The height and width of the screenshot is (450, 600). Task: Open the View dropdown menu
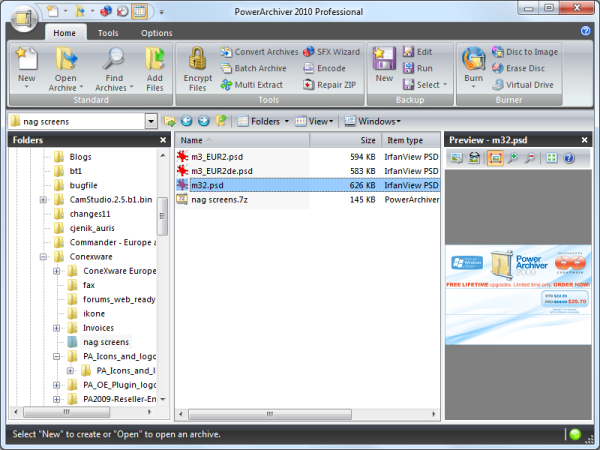point(314,121)
